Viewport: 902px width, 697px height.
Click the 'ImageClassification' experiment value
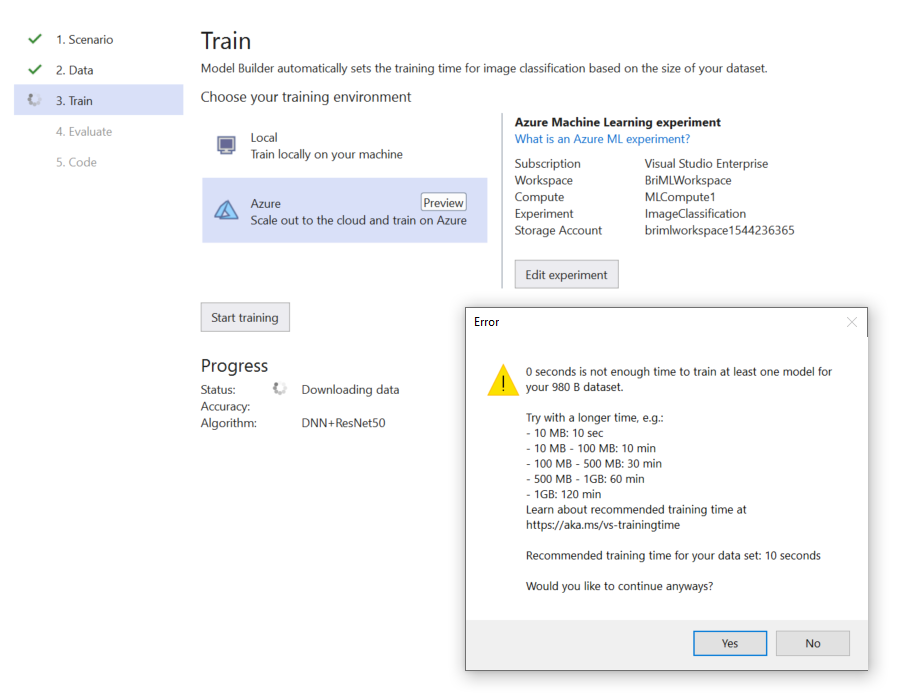(695, 213)
